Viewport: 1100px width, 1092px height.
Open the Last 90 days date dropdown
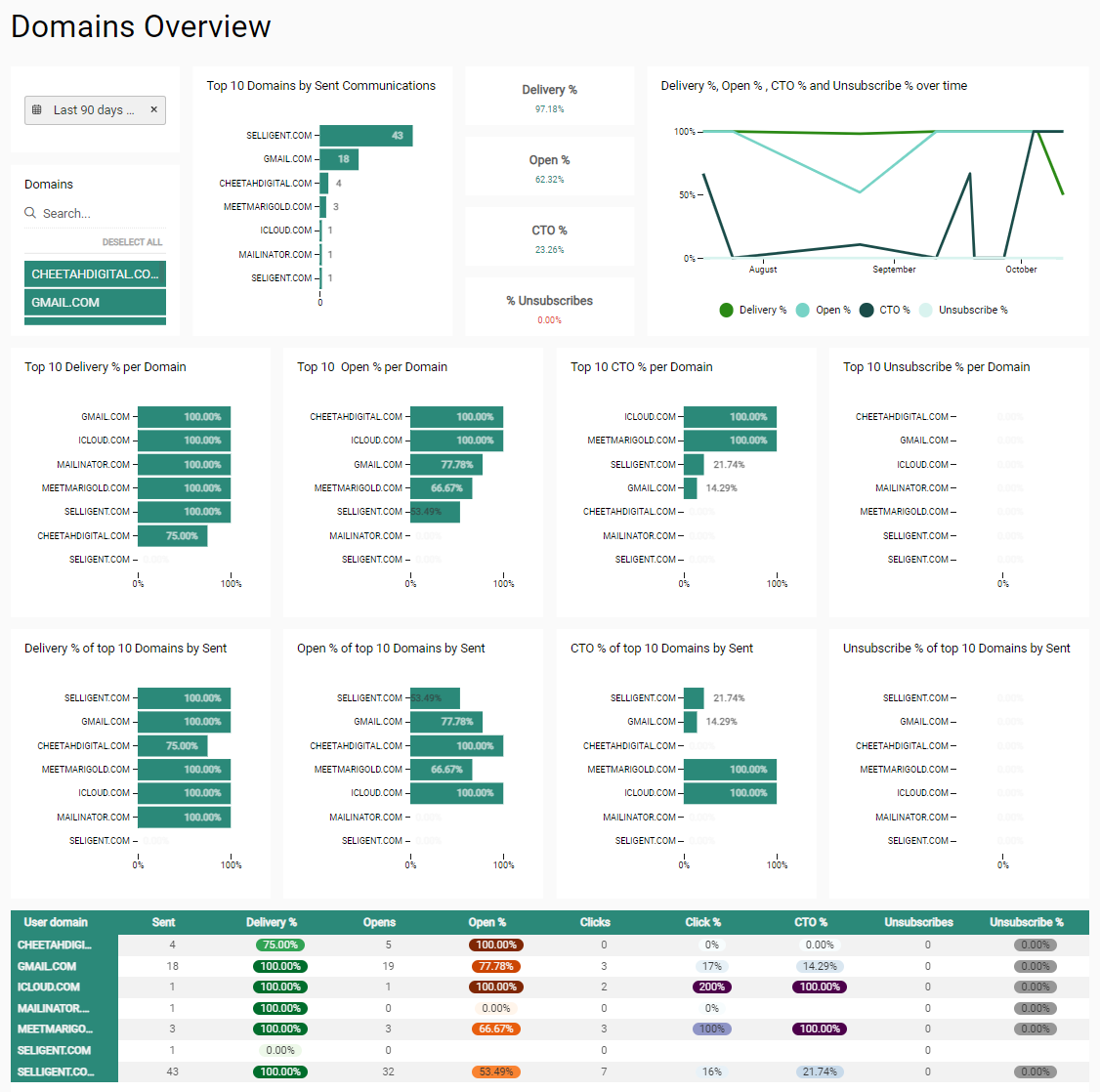pos(93,110)
